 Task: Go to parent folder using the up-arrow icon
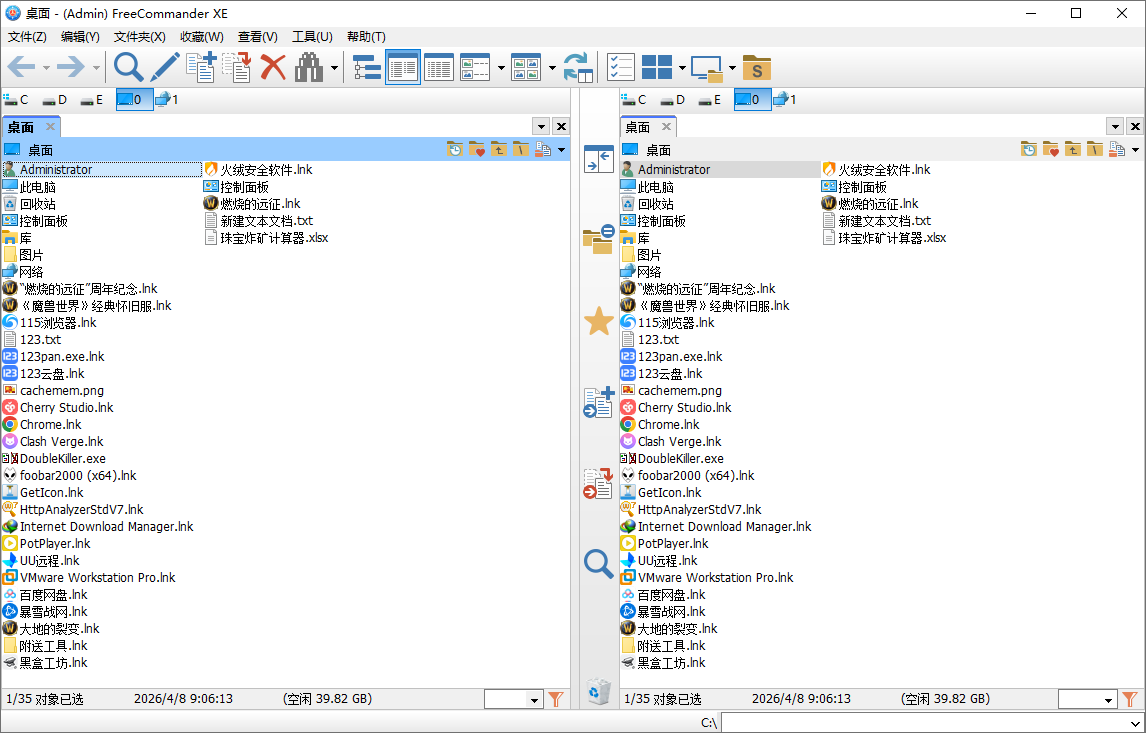pyautogui.click(x=499, y=149)
